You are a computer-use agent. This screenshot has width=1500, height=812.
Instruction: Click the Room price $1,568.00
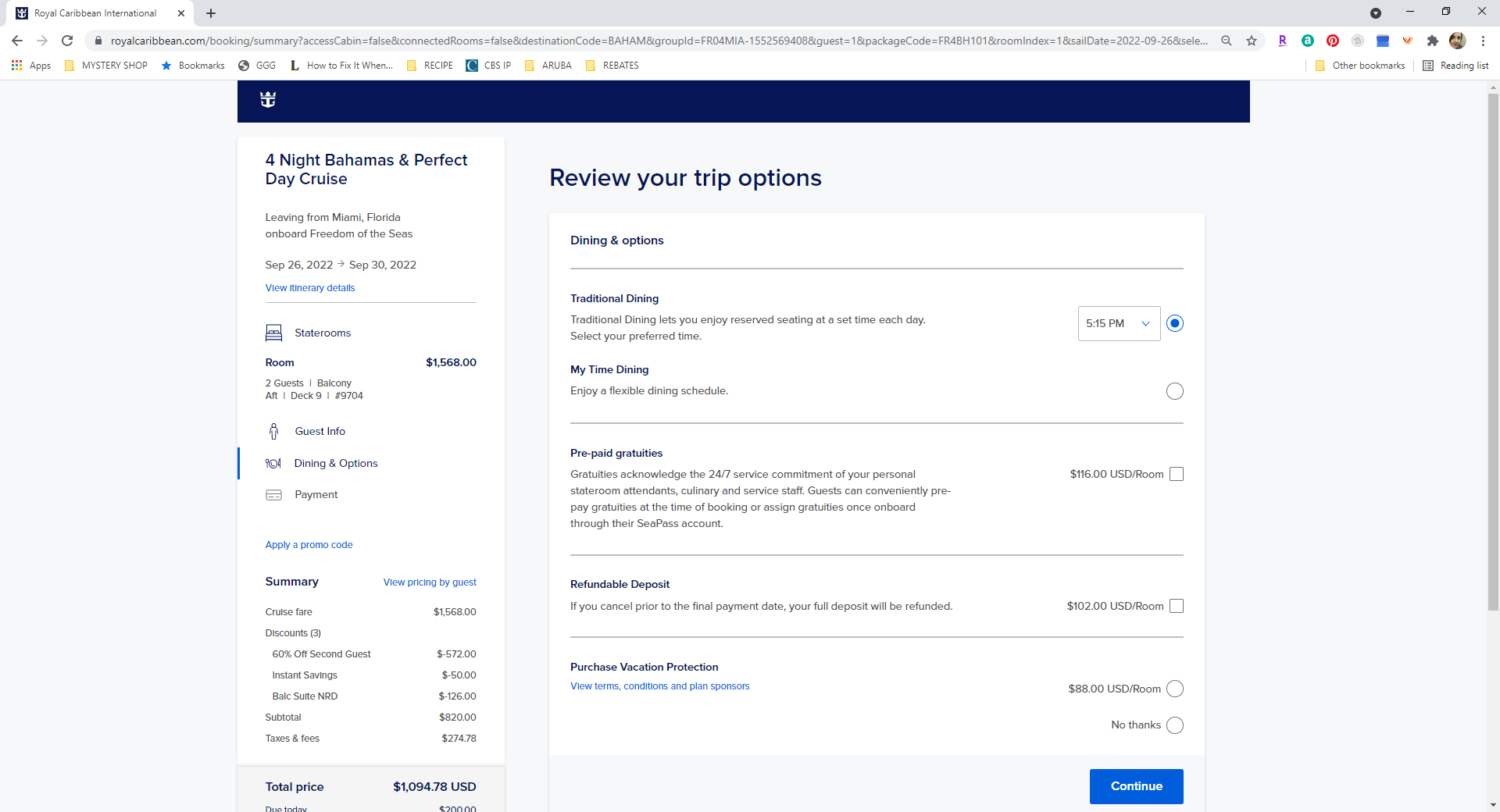coord(451,362)
